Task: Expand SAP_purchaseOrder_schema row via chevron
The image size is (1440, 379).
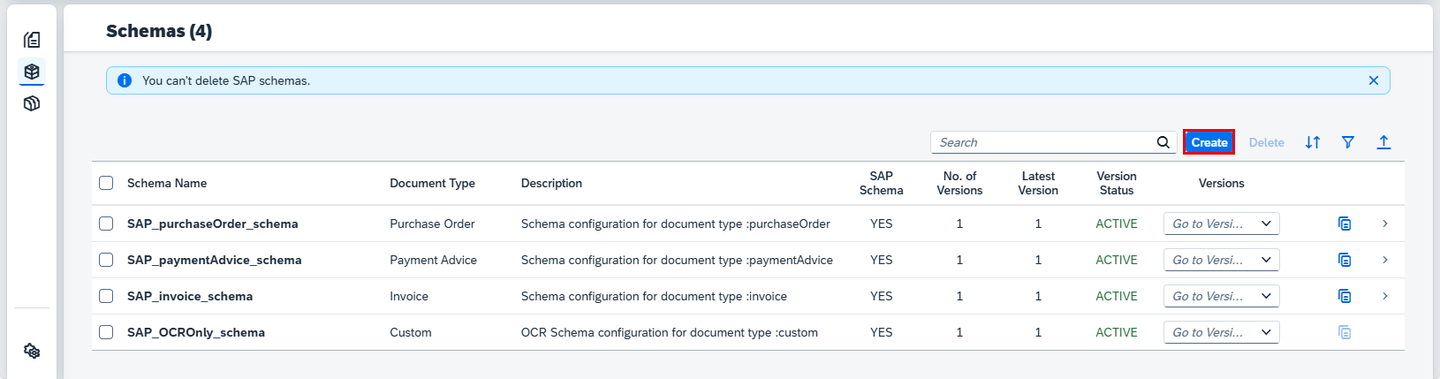Action: pos(1385,224)
